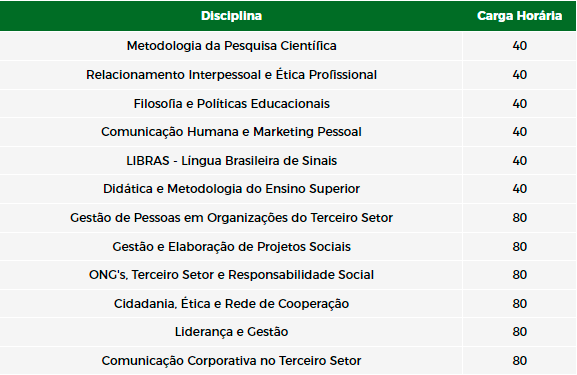Click LIBRAS - Língua Brasileira de Sinais
Screen dimensions: 577x375
[231, 161]
